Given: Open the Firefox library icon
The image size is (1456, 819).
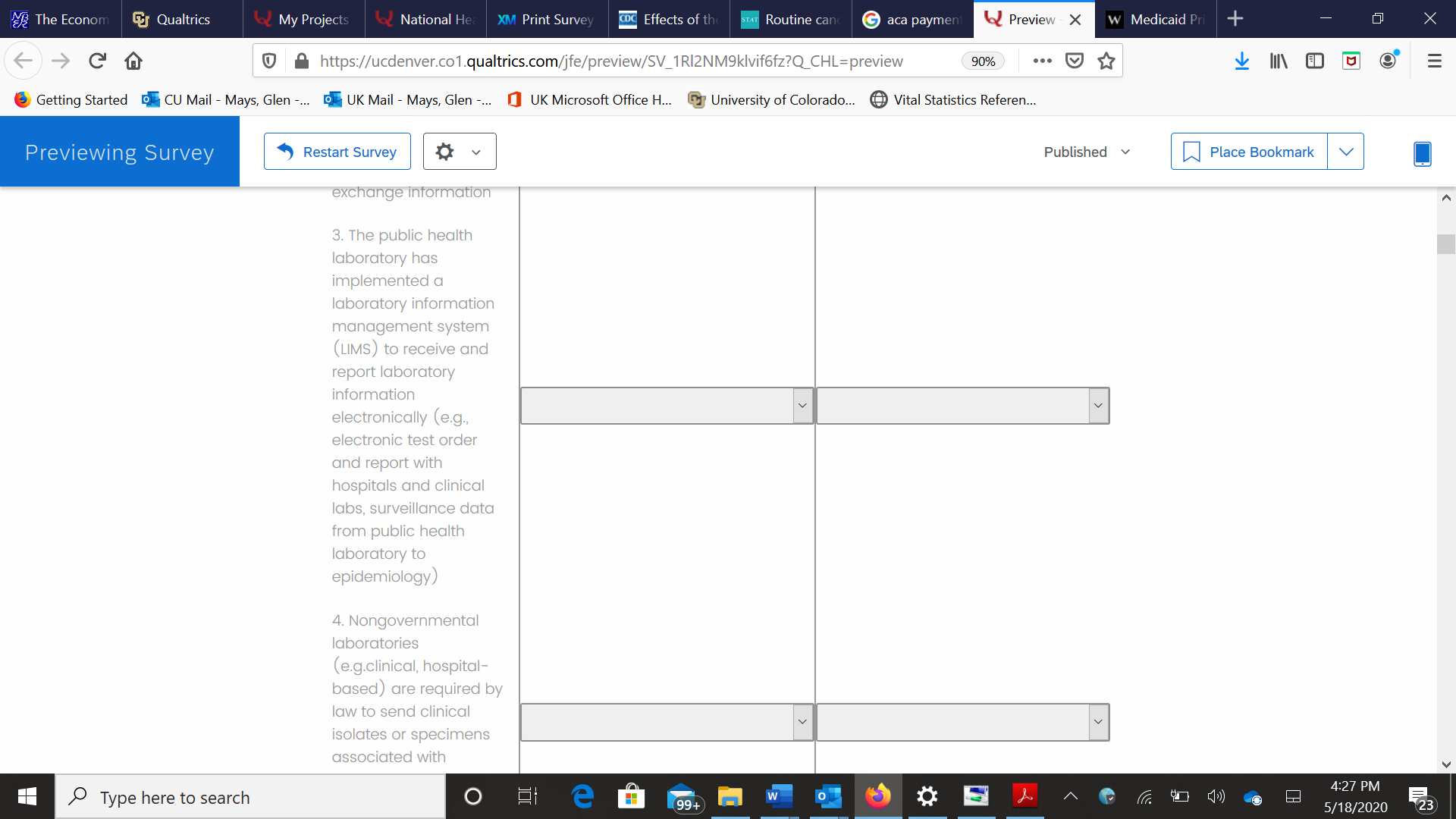Looking at the screenshot, I should pyautogui.click(x=1279, y=61).
